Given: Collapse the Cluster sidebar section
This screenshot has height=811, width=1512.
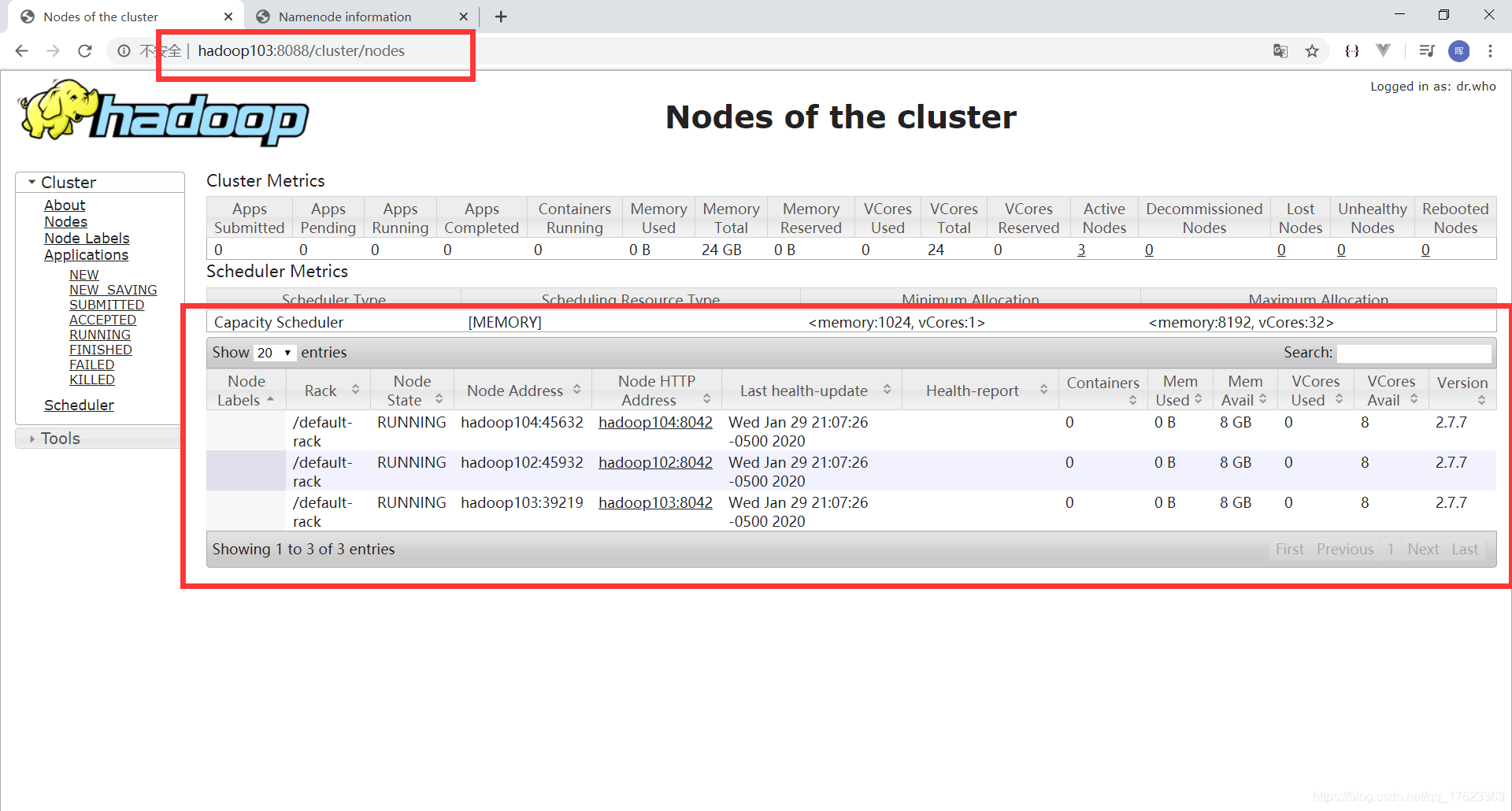Looking at the screenshot, I should 100,183.
